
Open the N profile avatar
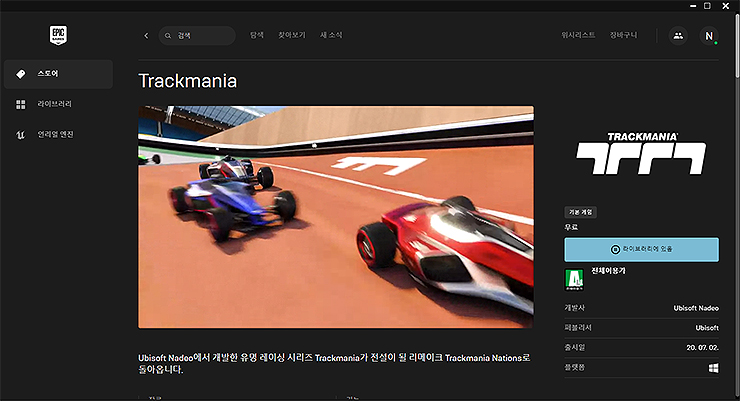(x=709, y=35)
